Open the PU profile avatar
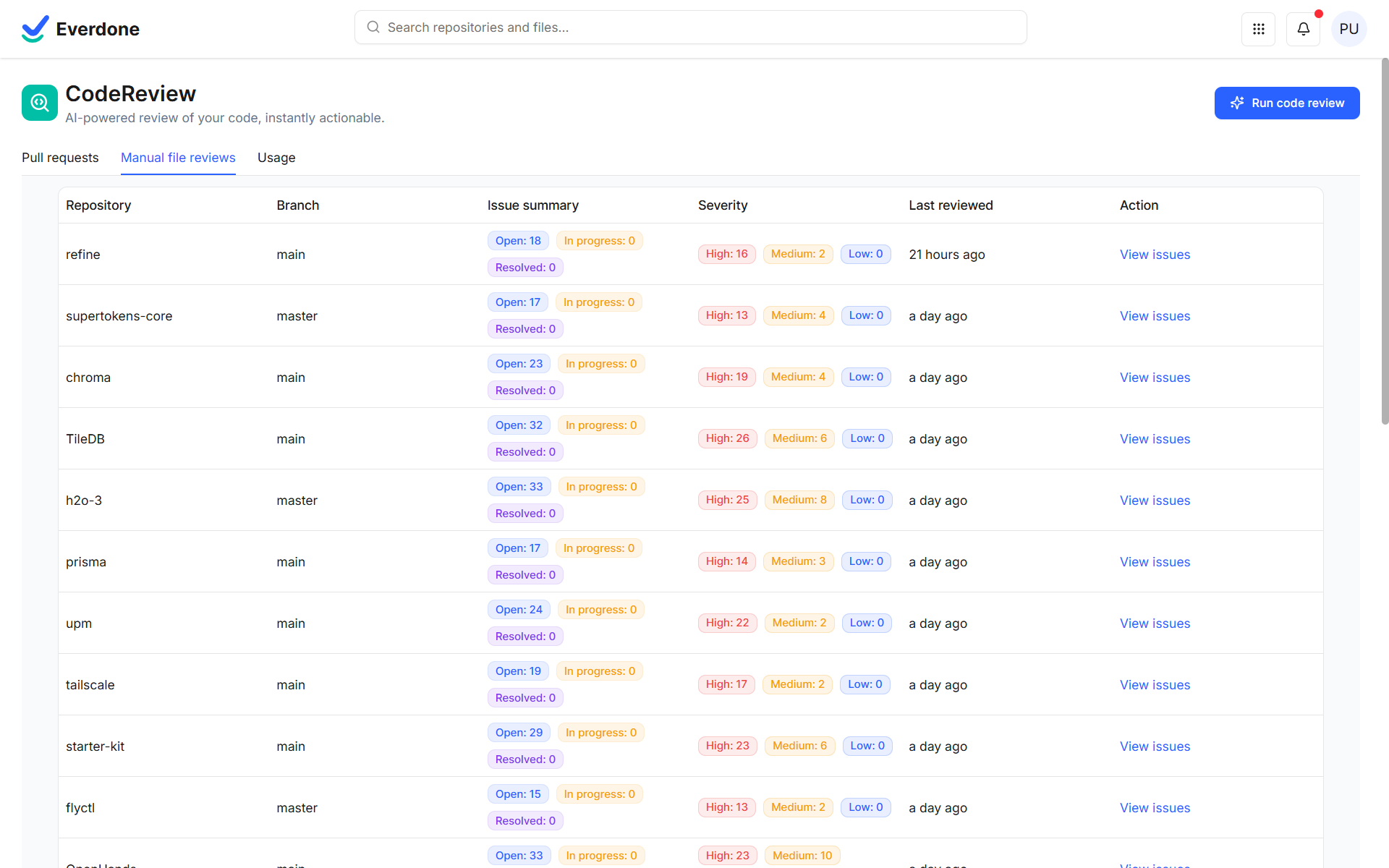 click(x=1349, y=29)
